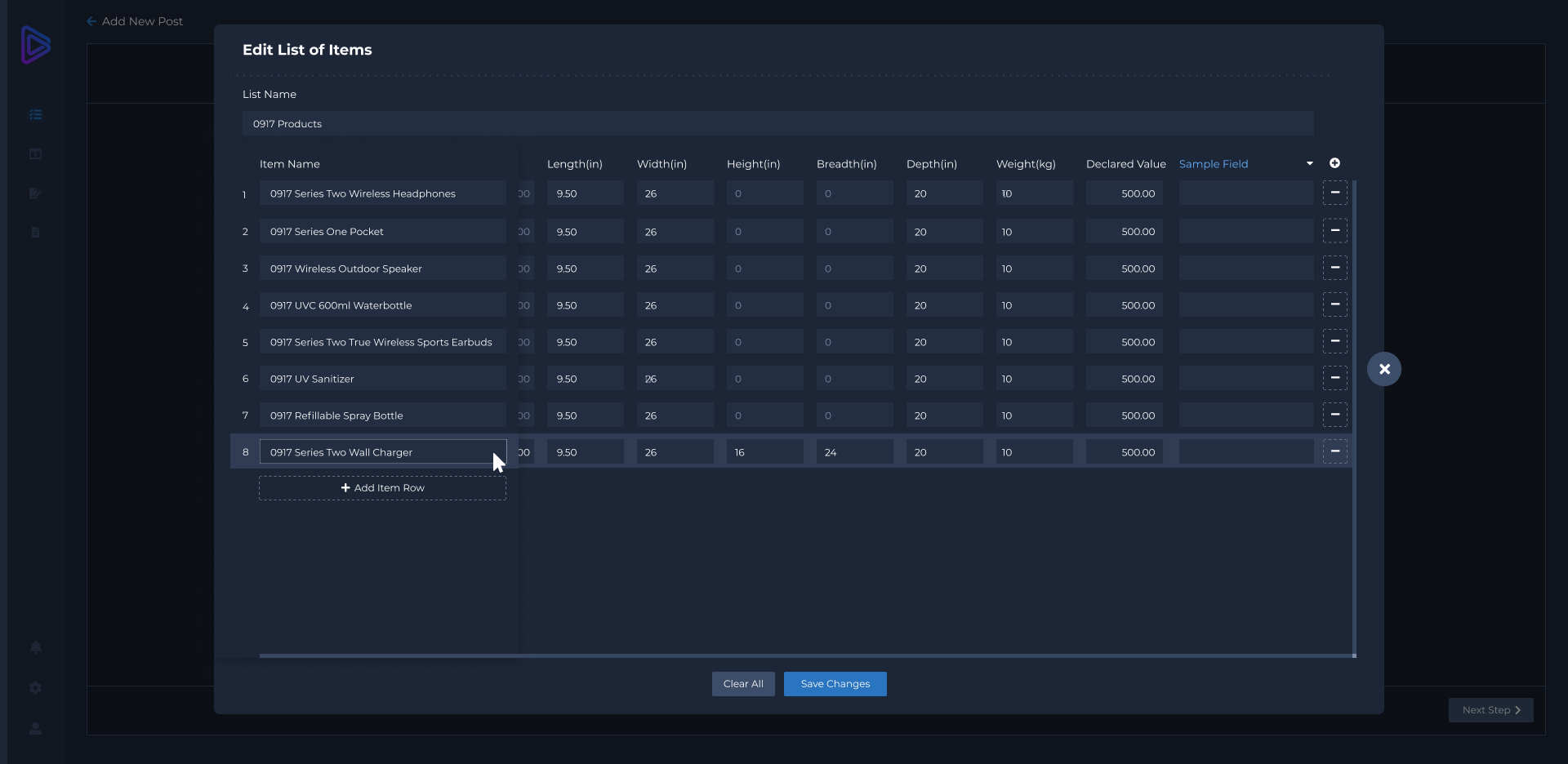Open the edit note sidebar icon
This screenshot has height=764, width=1568.
click(x=35, y=193)
